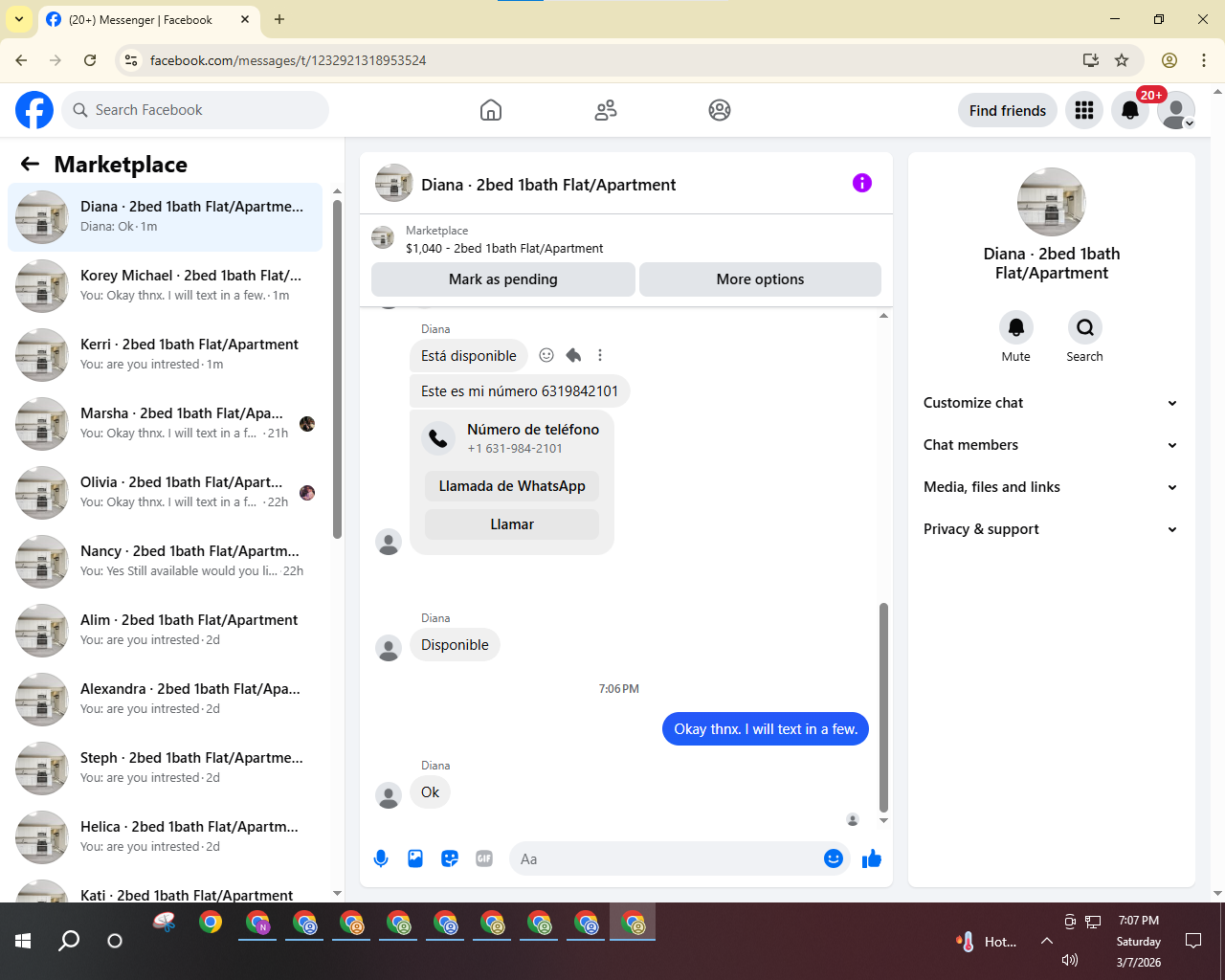Screen dimensions: 1225x980
Task: Reload the page in Chrome
Action: (x=90, y=60)
